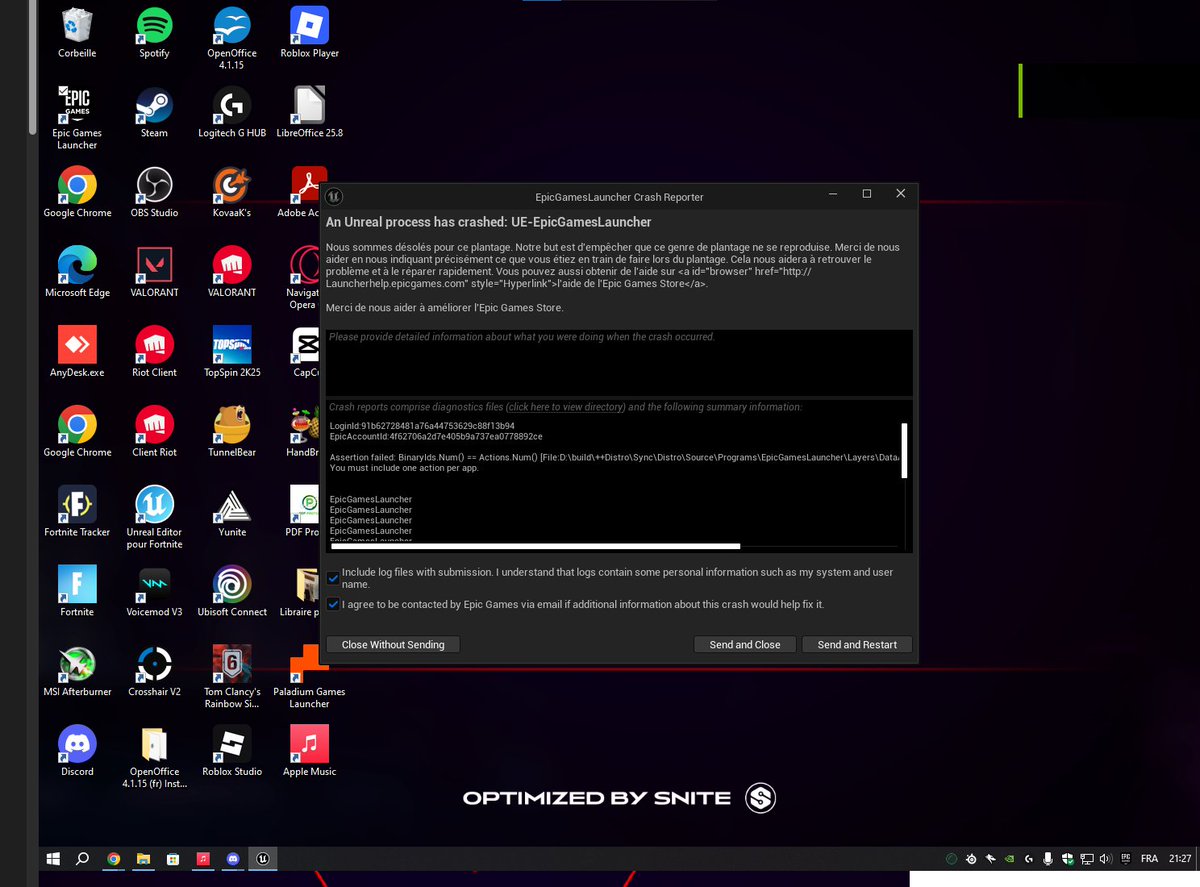Screen dimensions: 1200x887
Task: Select OpenOffice 4.1.15 (fr) installer folder icon
Action: point(154,758)
